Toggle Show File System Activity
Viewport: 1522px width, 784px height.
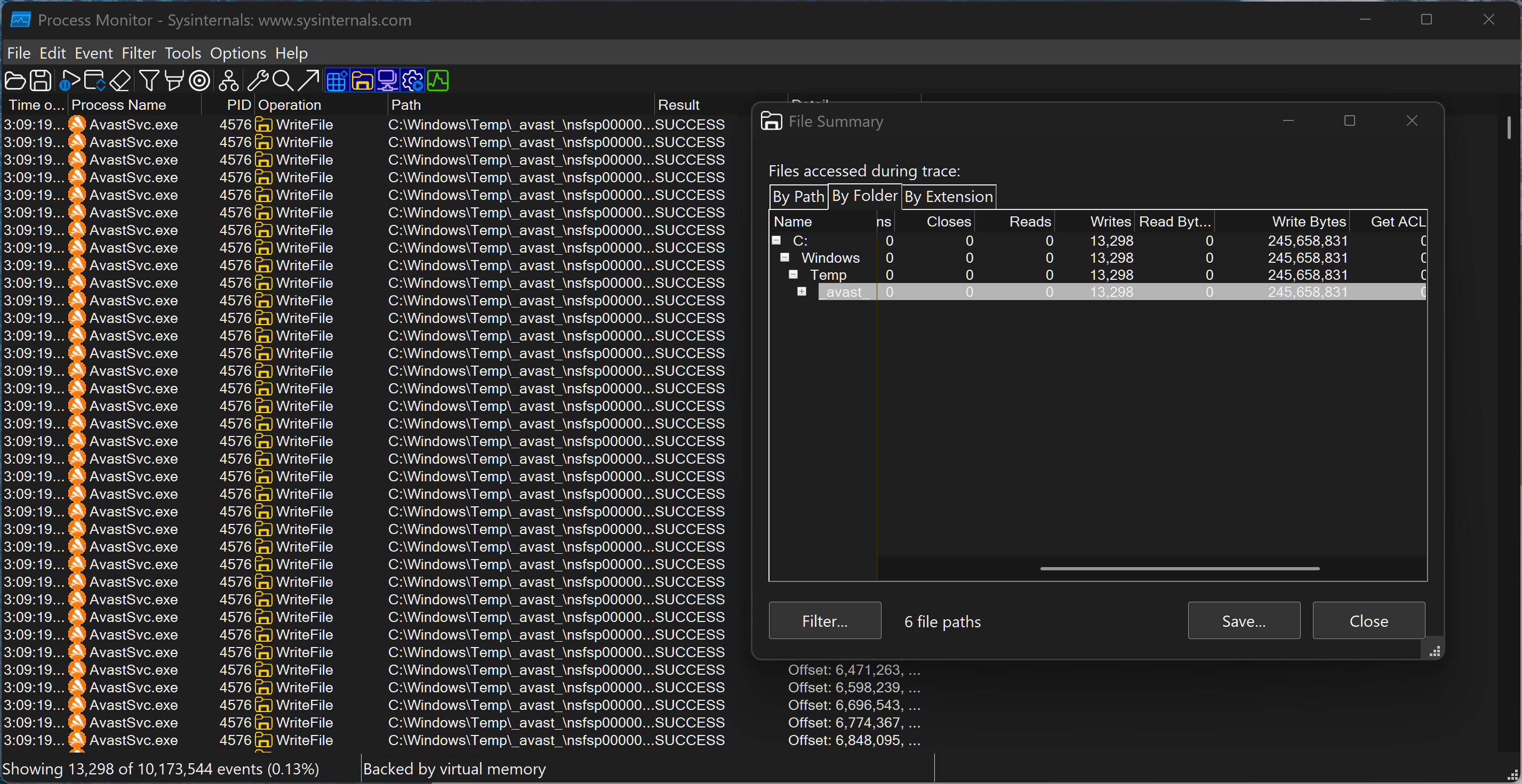pyautogui.click(x=362, y=81)
